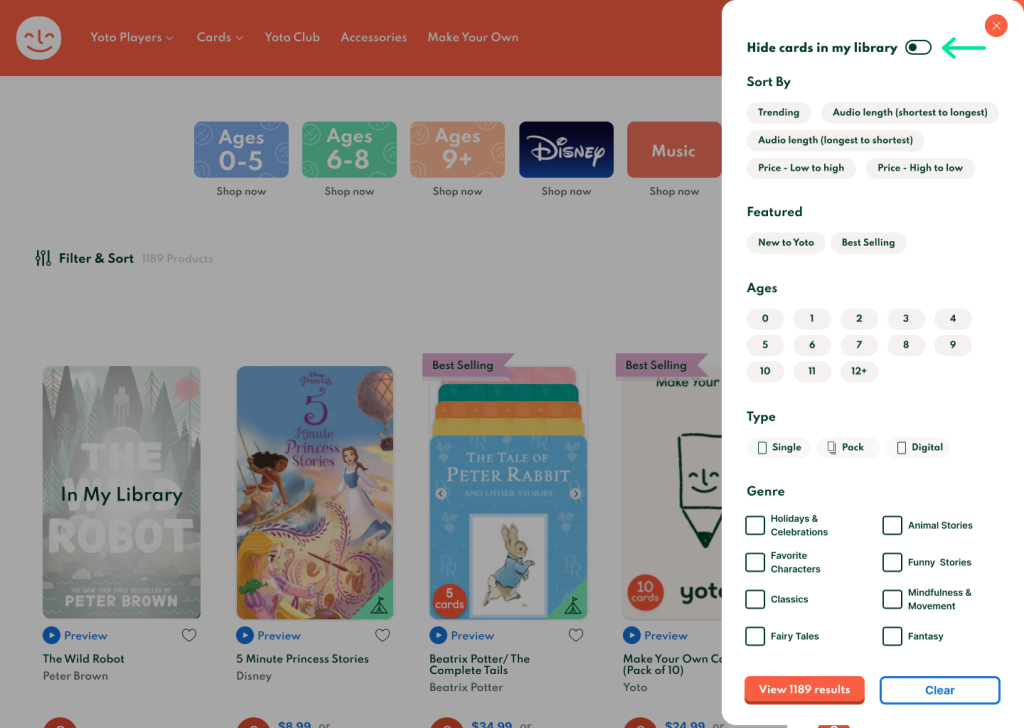Open The Wild Robot card cover
This screenshot has width=1024, height=728.
(121, 492)
